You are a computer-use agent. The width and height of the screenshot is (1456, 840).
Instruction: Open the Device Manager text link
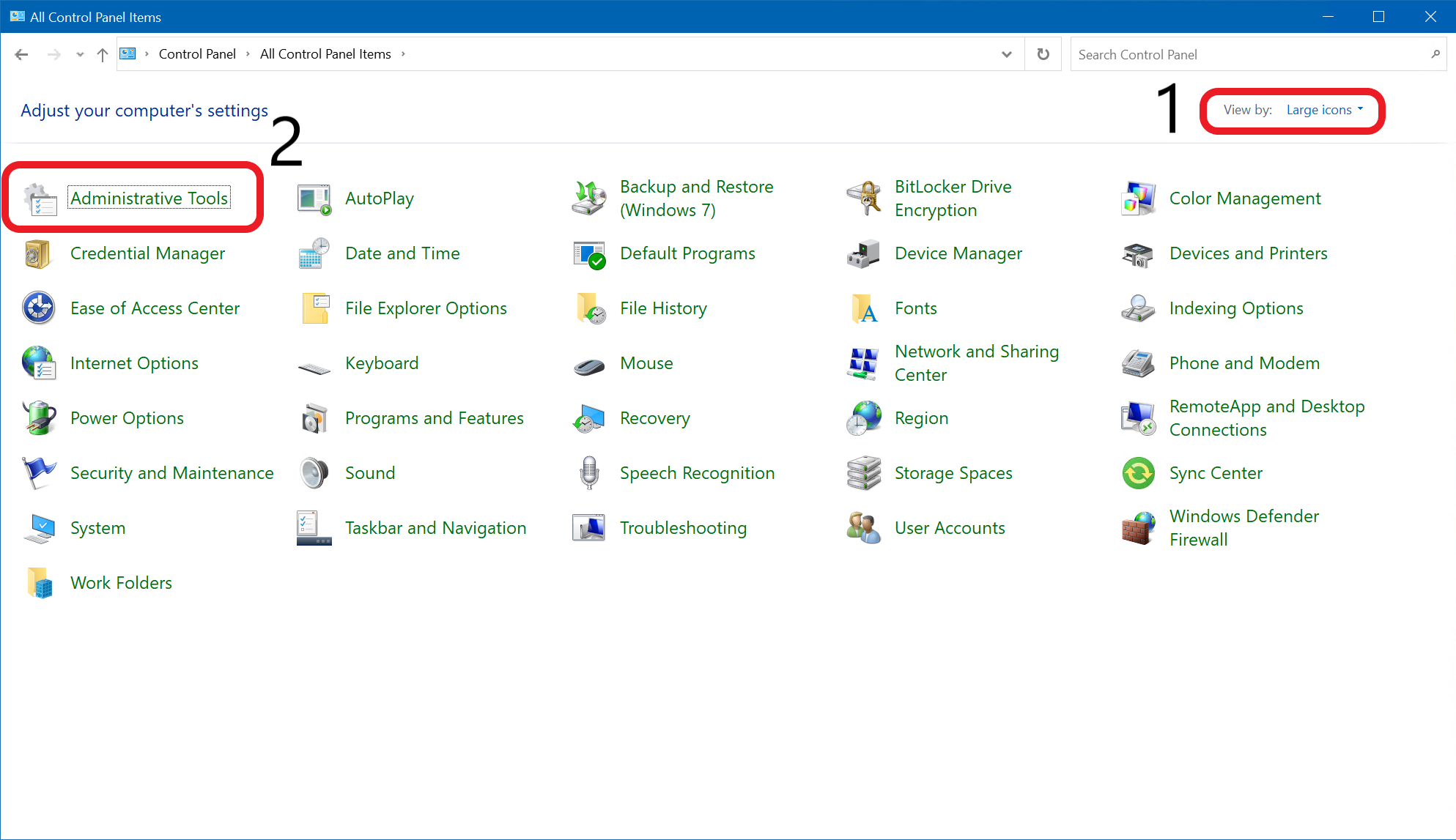958,254
